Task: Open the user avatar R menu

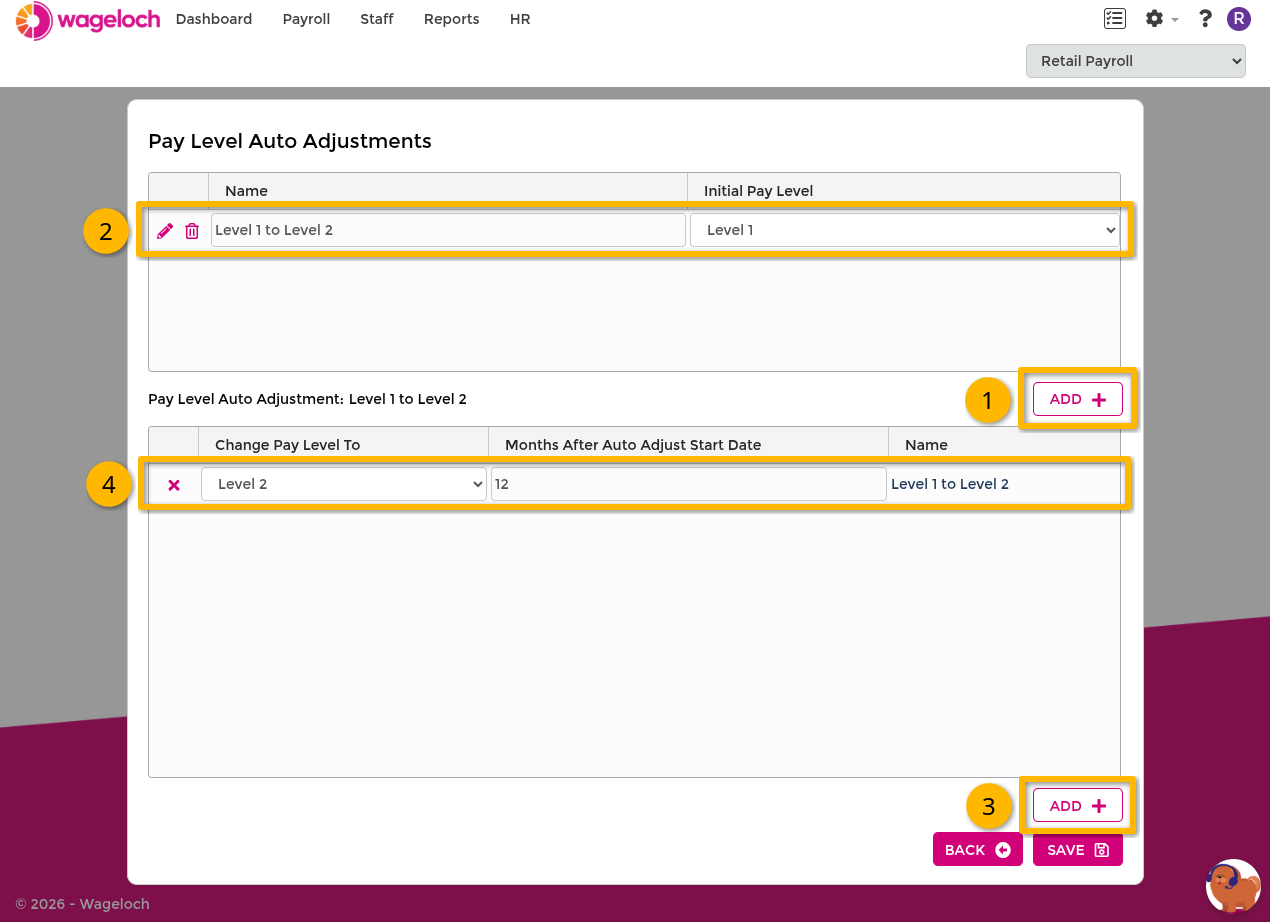Action: (1239, 19)
